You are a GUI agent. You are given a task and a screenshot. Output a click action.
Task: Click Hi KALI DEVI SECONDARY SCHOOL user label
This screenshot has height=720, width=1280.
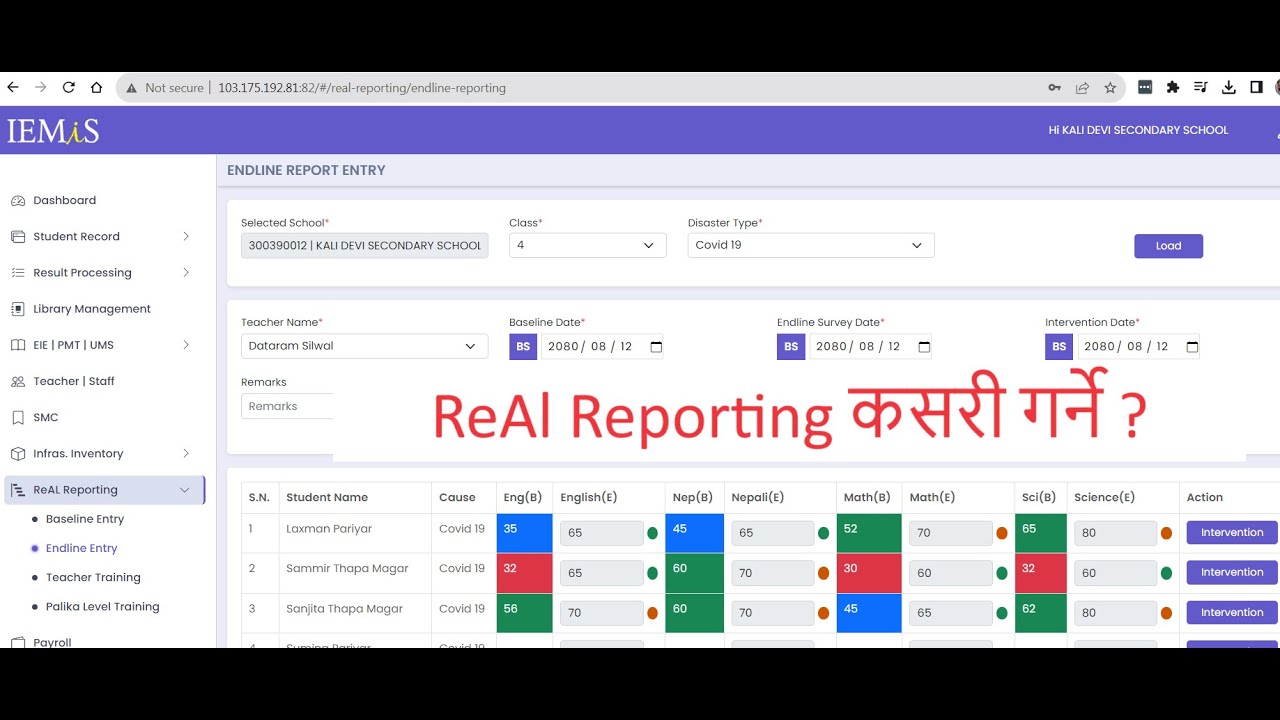[x=1138, y=130]
